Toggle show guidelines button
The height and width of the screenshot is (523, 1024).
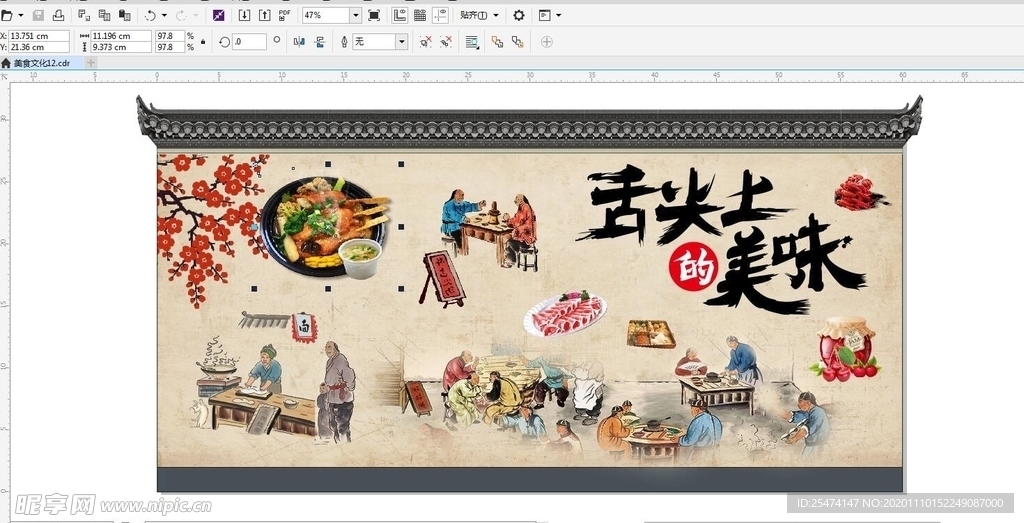pyautogui.click(x=440, y=15)
